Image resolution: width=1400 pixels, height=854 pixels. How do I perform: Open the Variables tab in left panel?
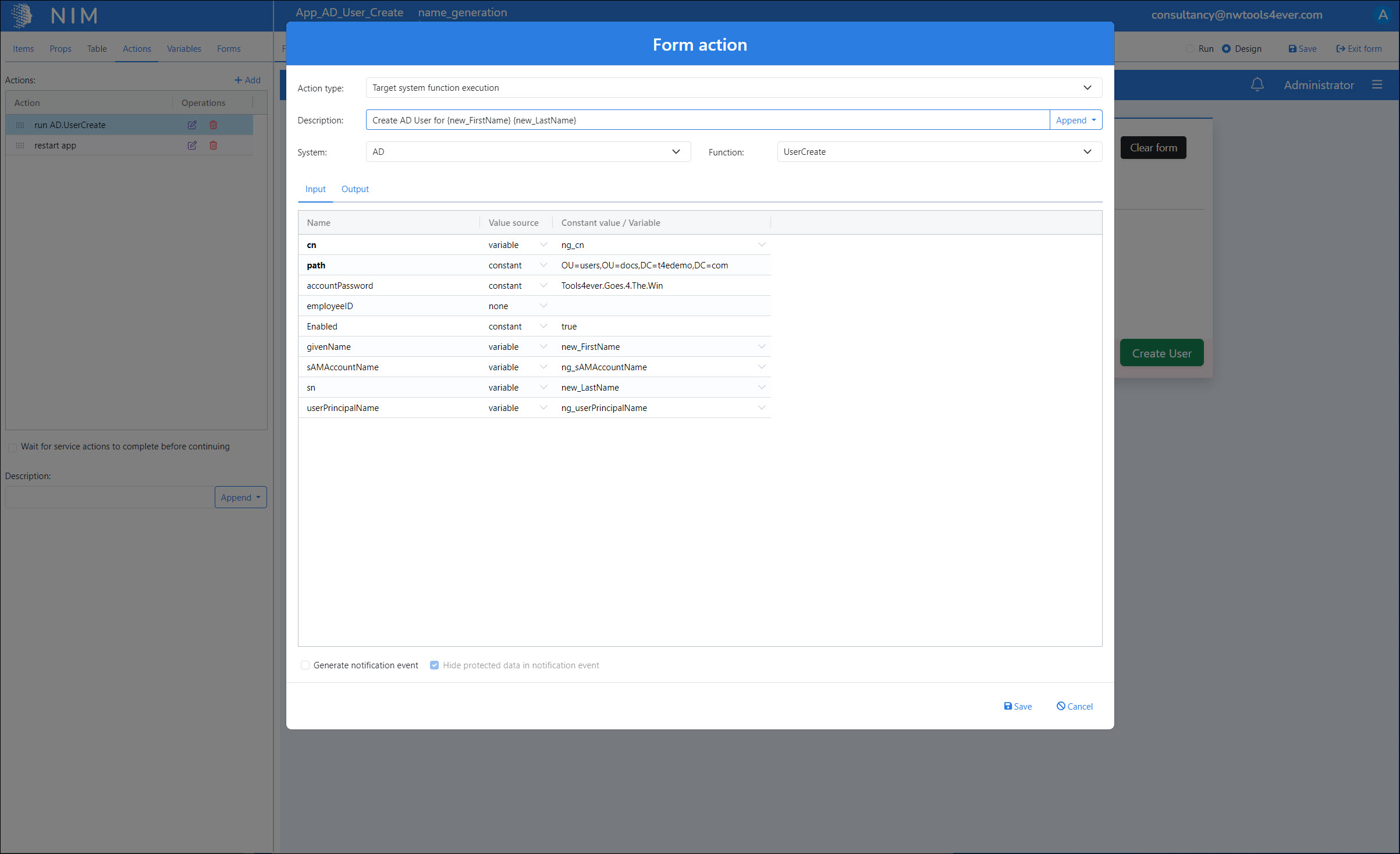click(x=184, y=49)
